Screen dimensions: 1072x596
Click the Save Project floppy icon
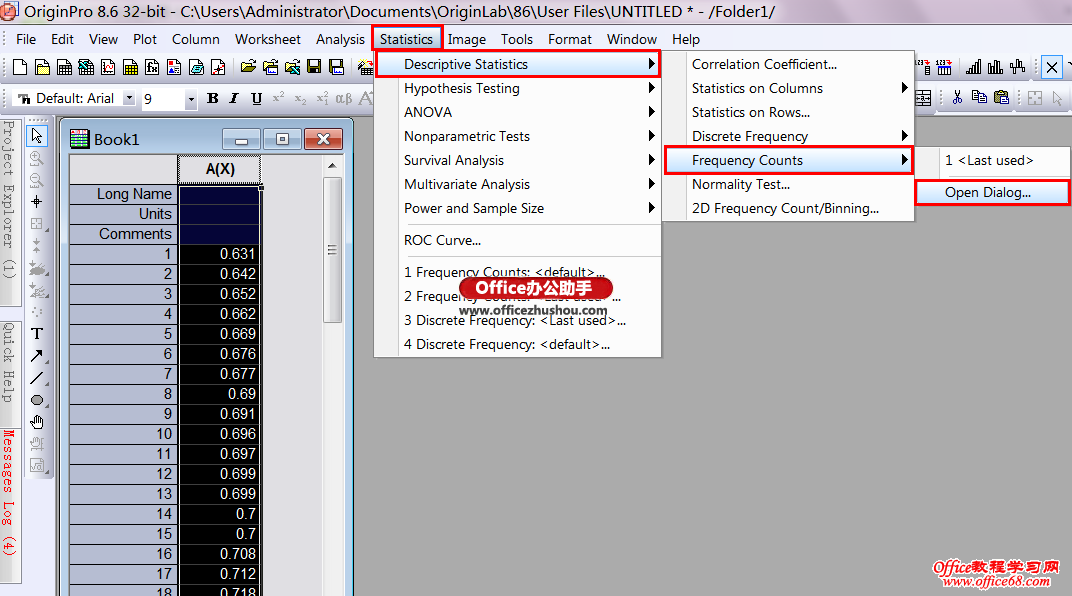[x=314, y=67]
